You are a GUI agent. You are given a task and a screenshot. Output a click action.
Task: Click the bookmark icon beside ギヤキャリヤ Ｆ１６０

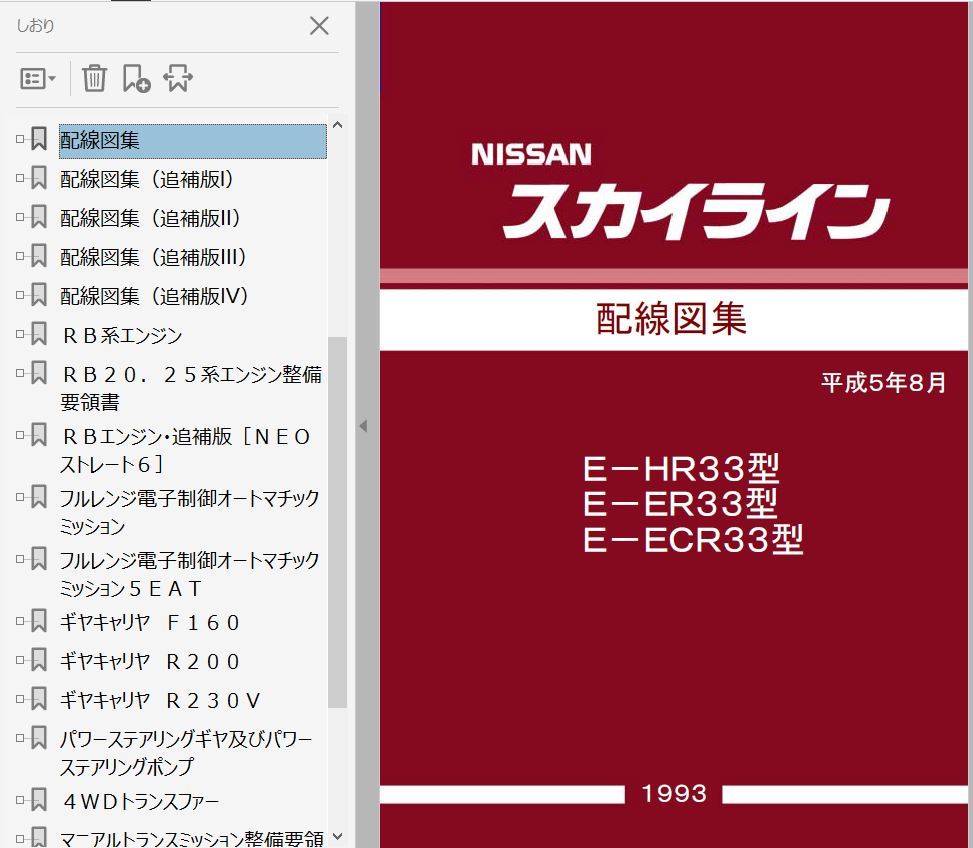(39, 622)
